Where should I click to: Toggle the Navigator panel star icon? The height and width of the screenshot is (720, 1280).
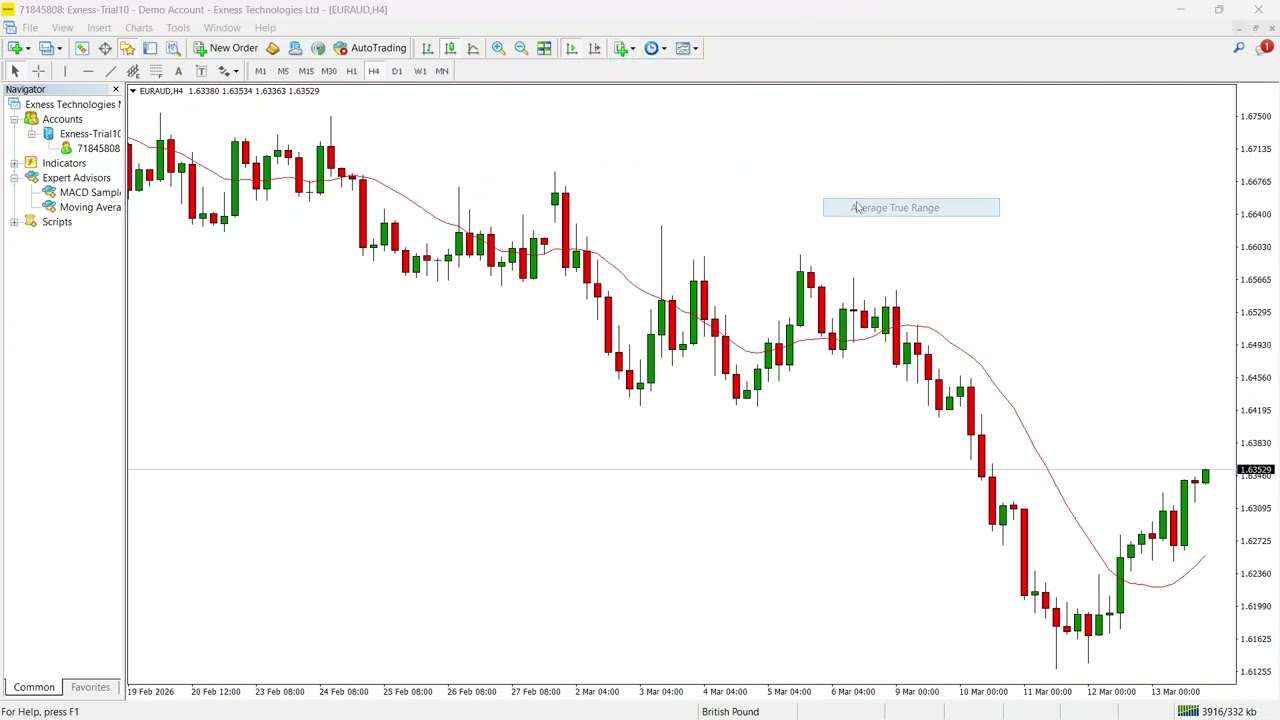pyautogui.click(x=127, y=48)
